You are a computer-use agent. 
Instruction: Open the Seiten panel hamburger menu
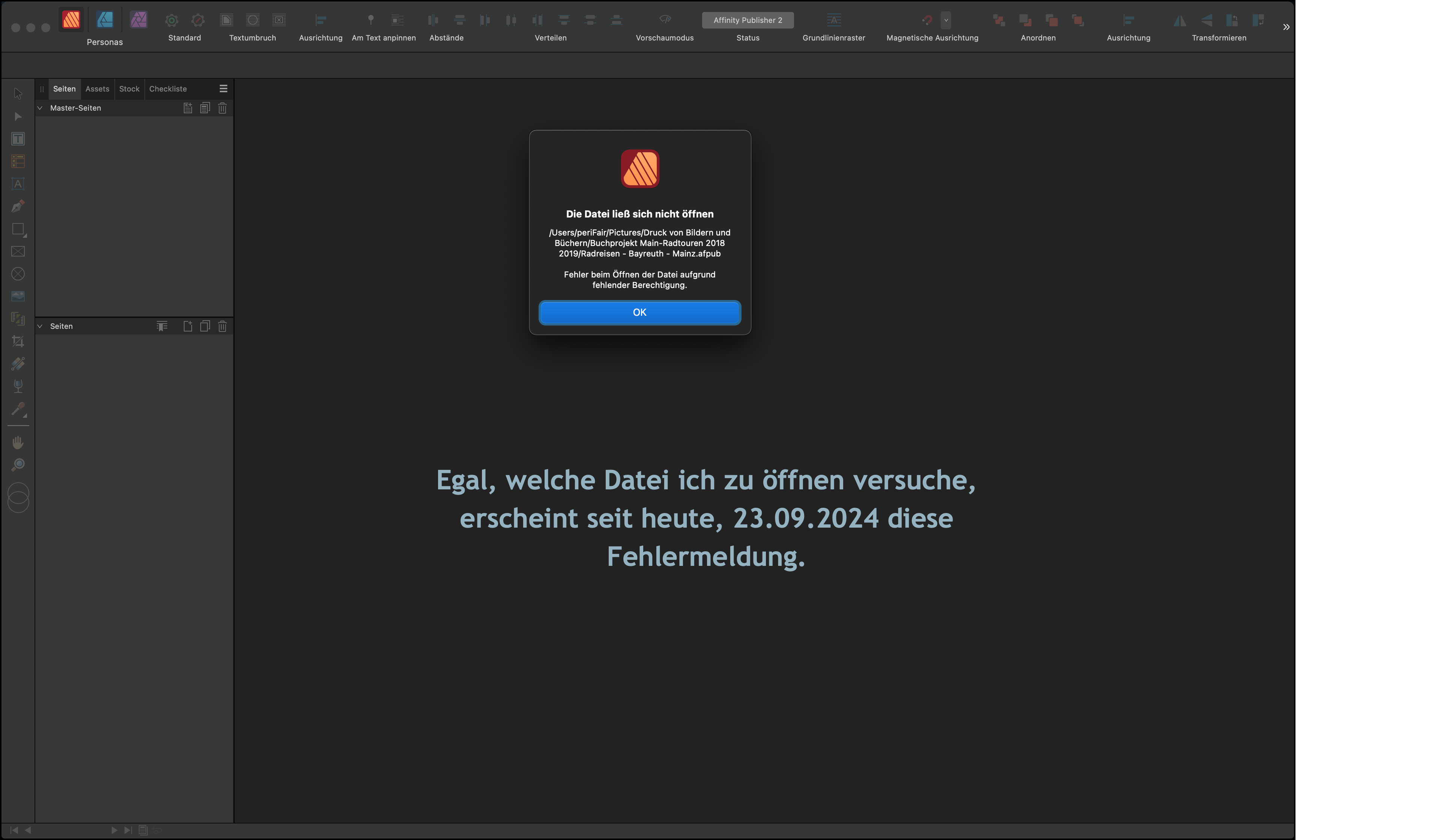[223, 89]
